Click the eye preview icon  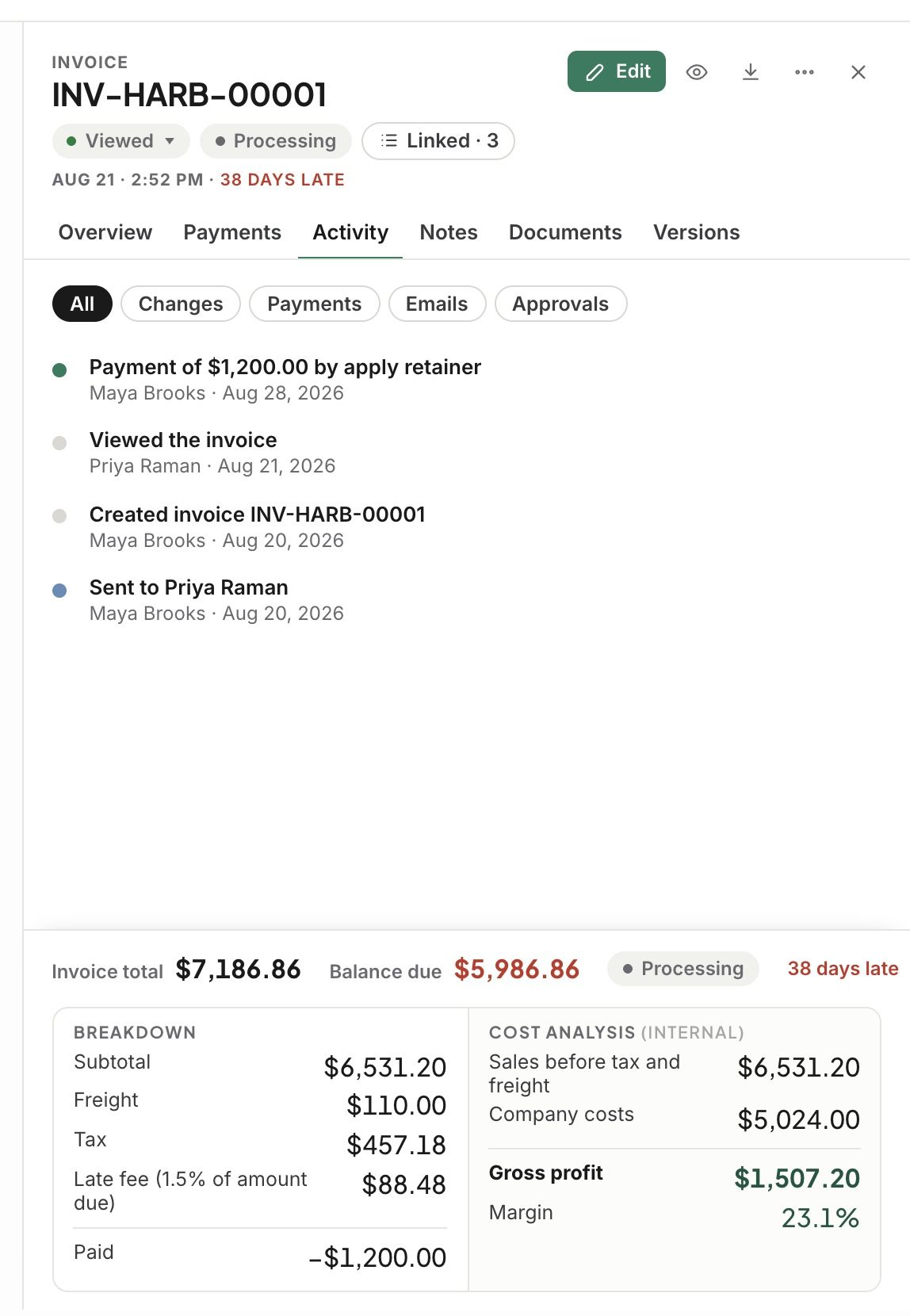tap(696, 72)
